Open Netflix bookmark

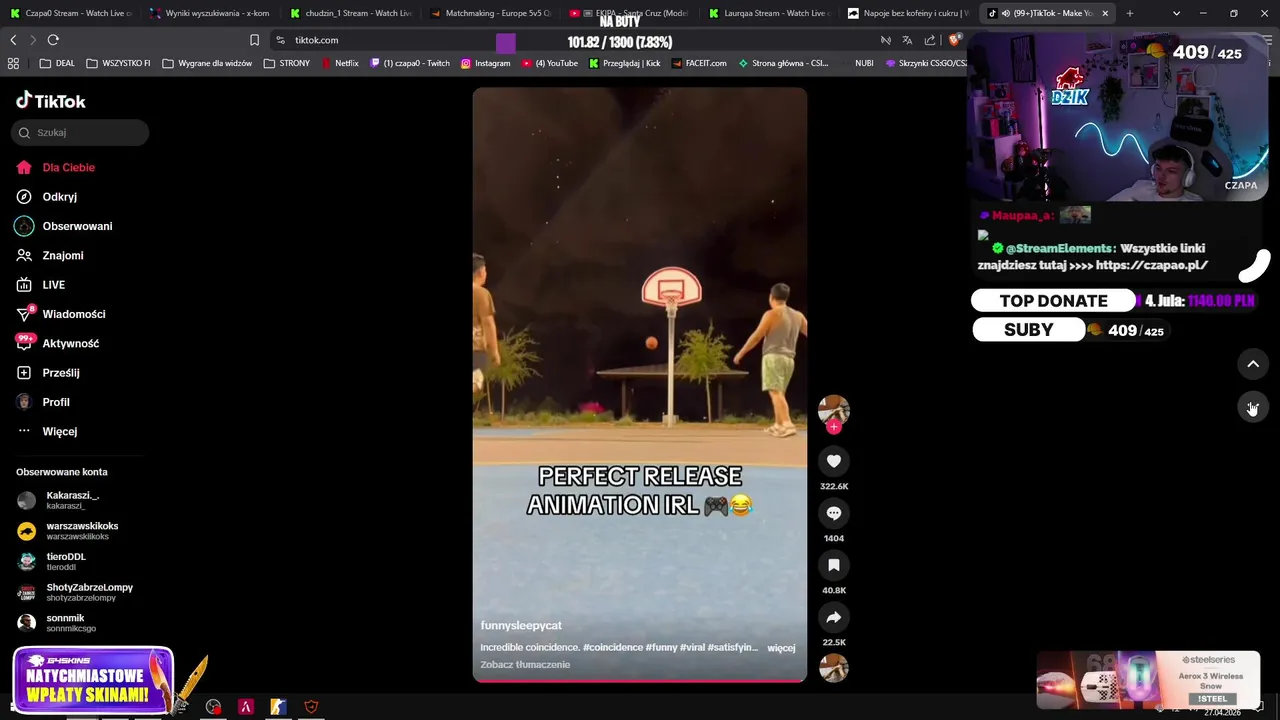(x=340, y=63)
